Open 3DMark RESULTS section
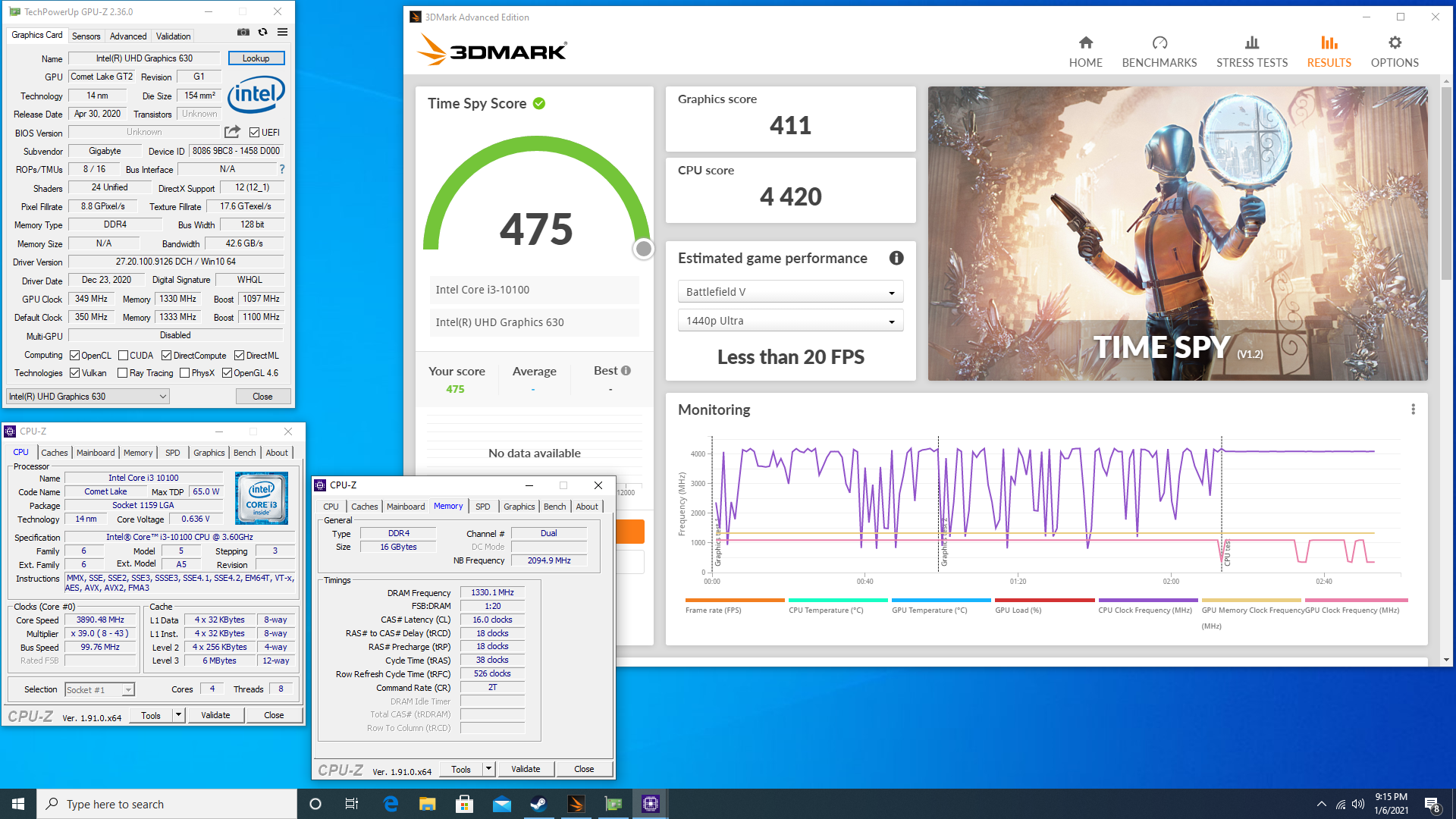 tap(1329, 52)
